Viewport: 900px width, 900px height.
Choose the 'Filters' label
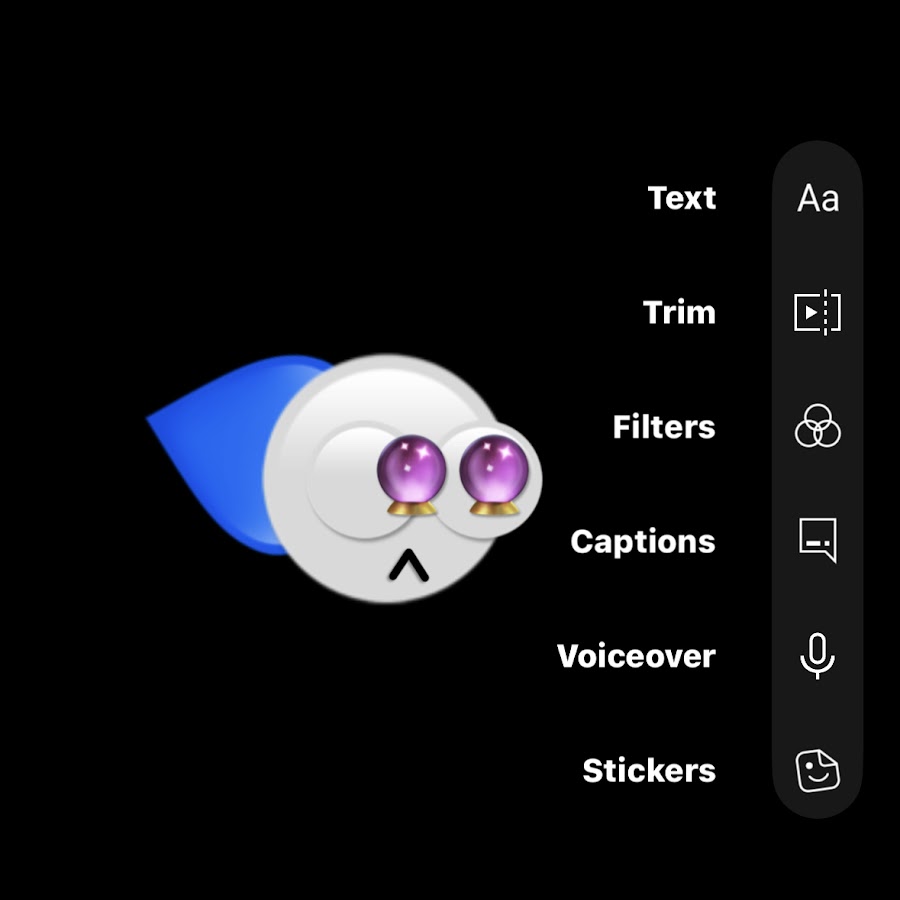(664, 426)
